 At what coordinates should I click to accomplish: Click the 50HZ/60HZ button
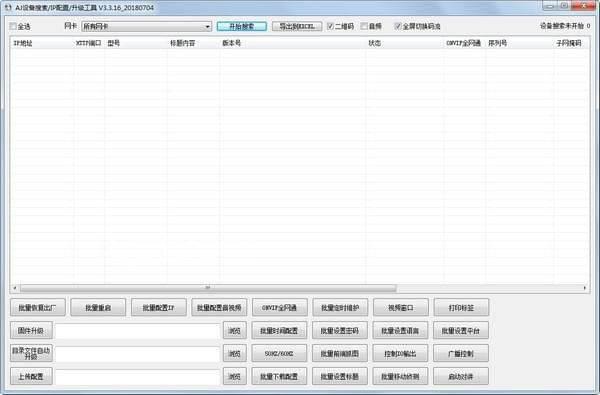pos(279,353)
